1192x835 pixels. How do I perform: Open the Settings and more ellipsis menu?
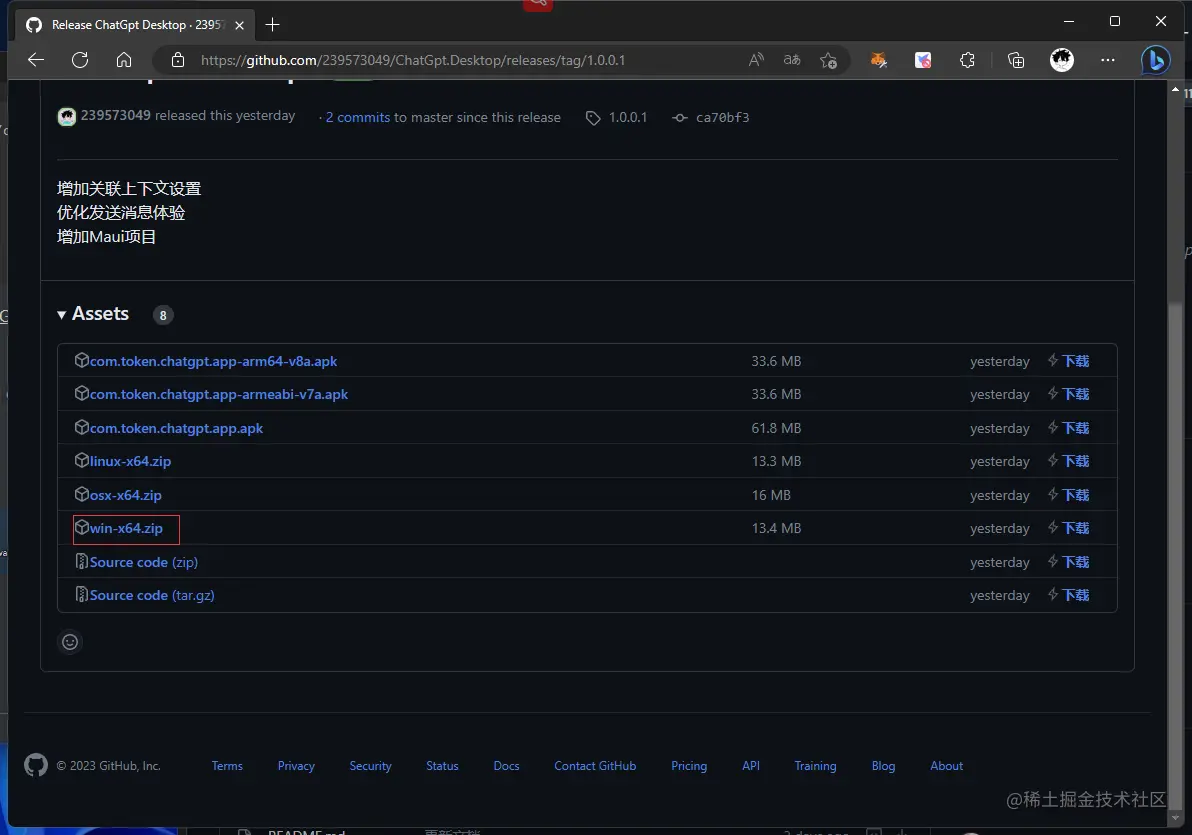1108,60
